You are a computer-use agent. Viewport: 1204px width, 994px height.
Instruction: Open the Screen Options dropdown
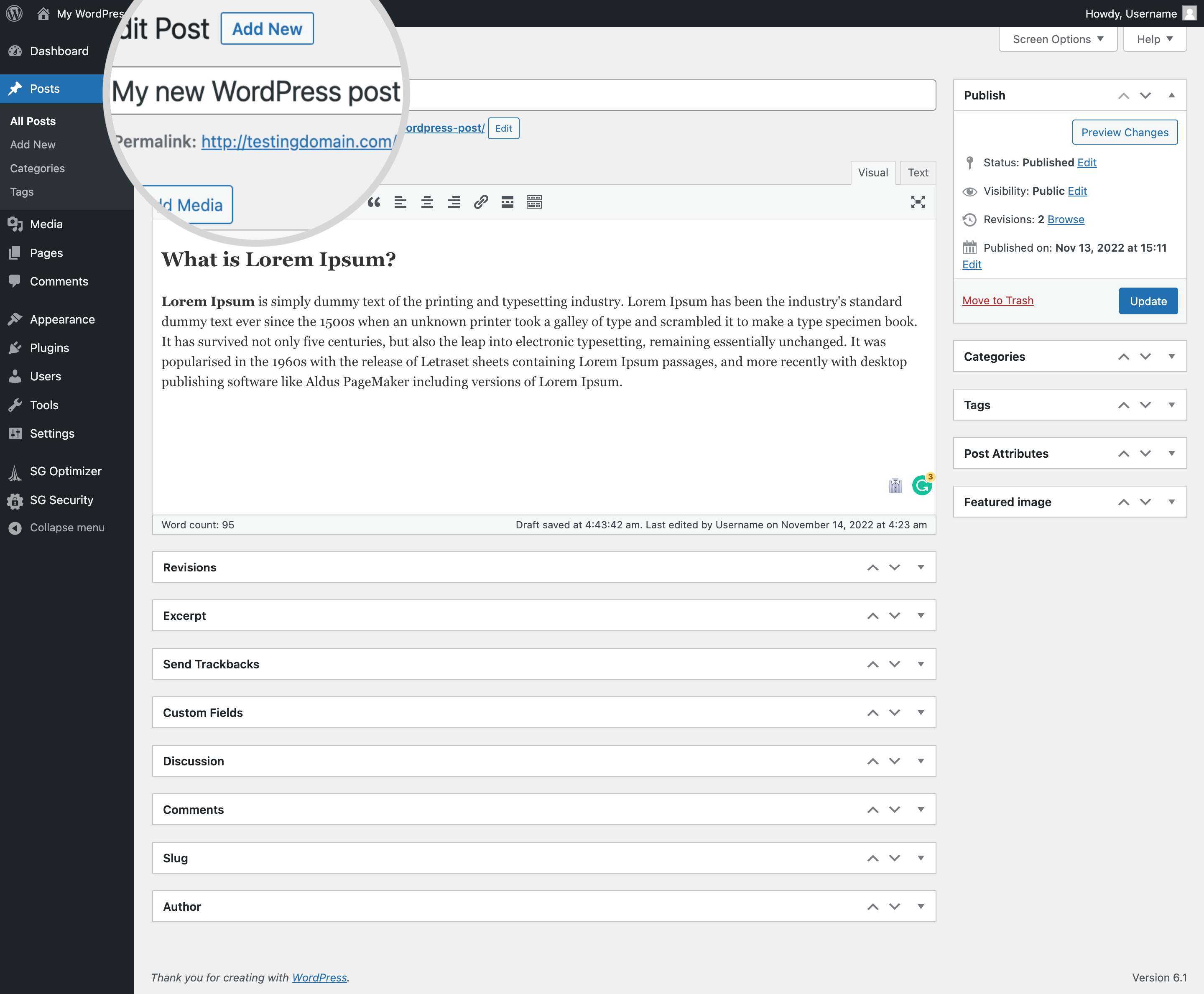pos(1058,39)
